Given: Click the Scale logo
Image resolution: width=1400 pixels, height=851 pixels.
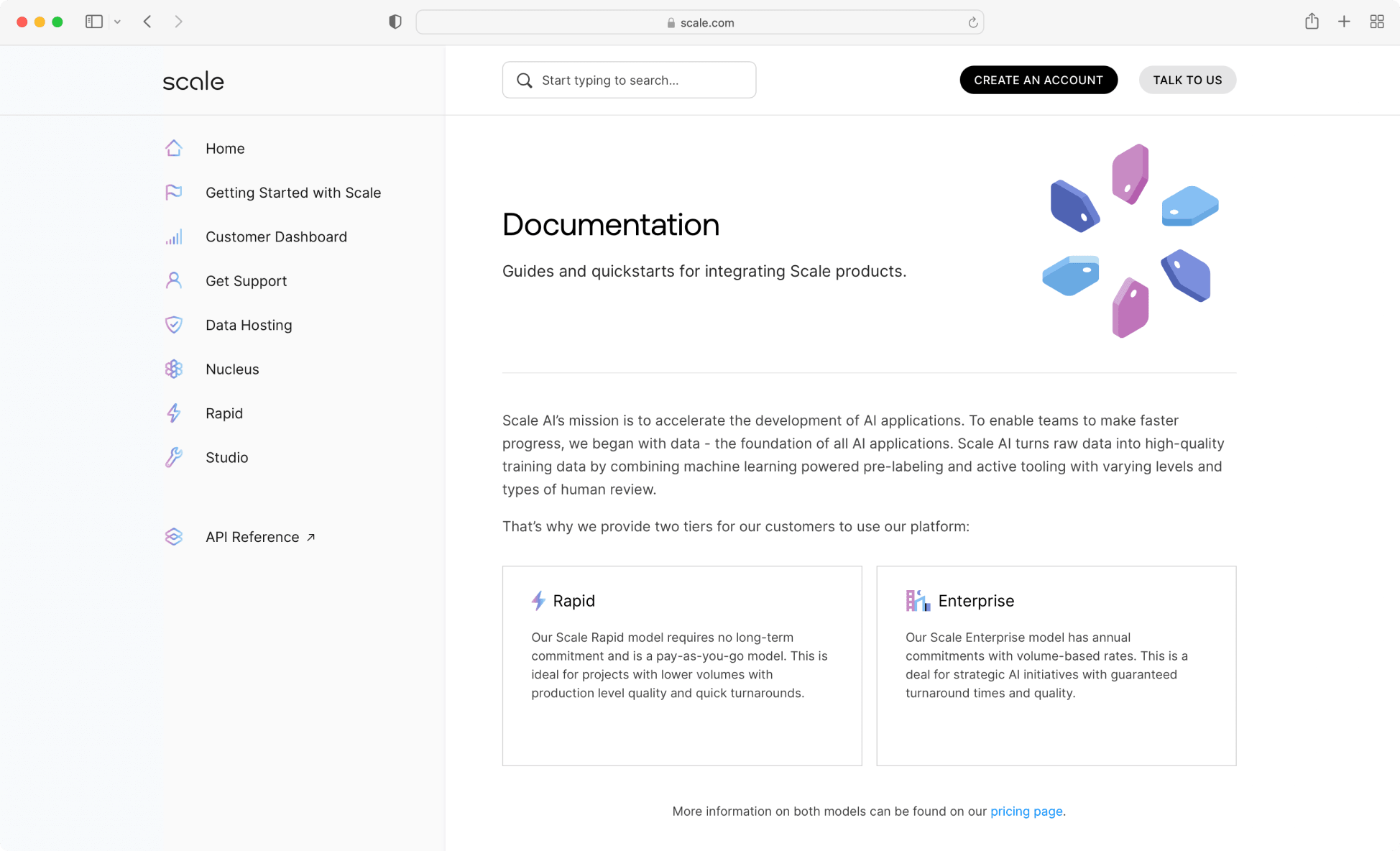Looking at the screenshot, I should [x=193, y=80].
